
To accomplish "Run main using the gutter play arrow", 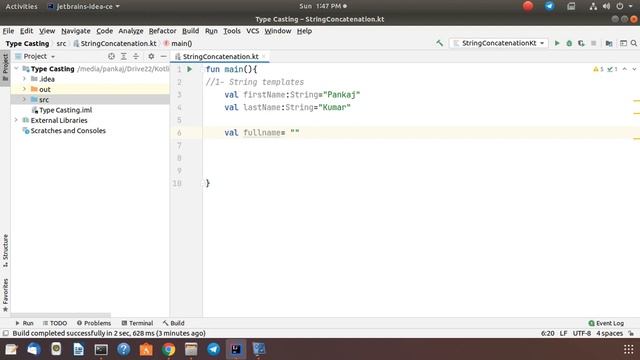I will click(190, 69).
